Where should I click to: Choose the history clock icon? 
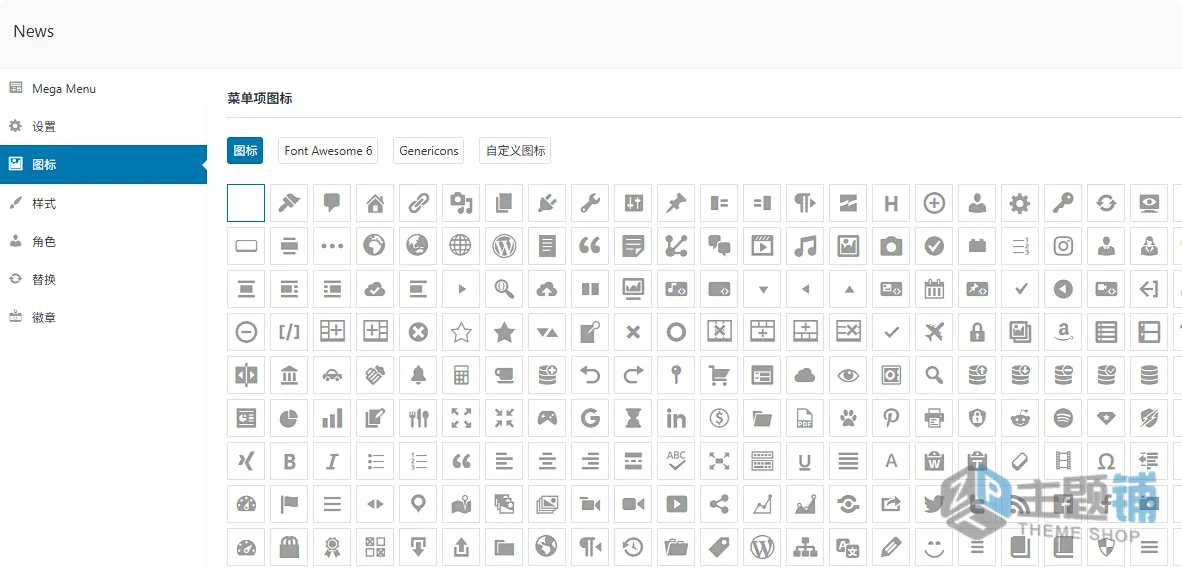(632, 546)
